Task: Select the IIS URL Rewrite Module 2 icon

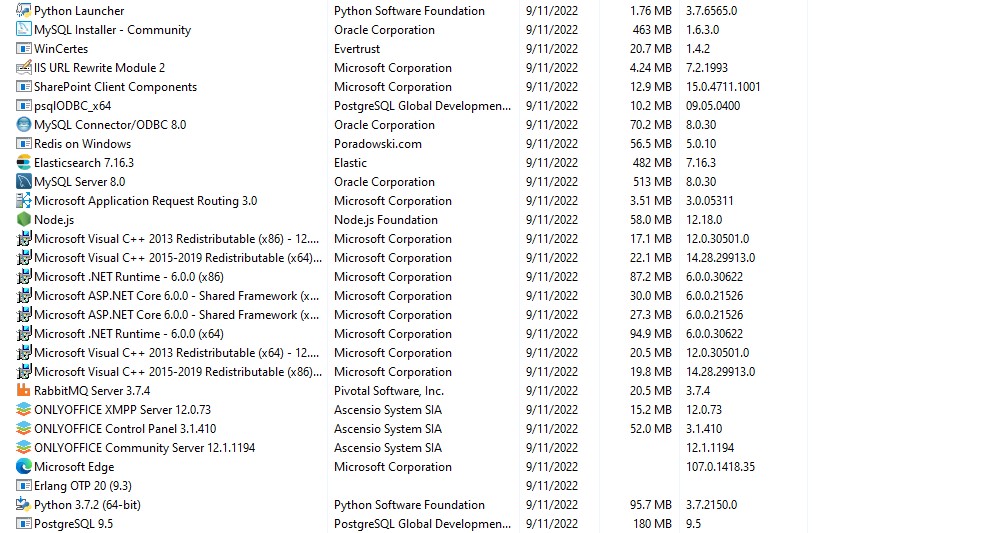Action: point(23,67)
